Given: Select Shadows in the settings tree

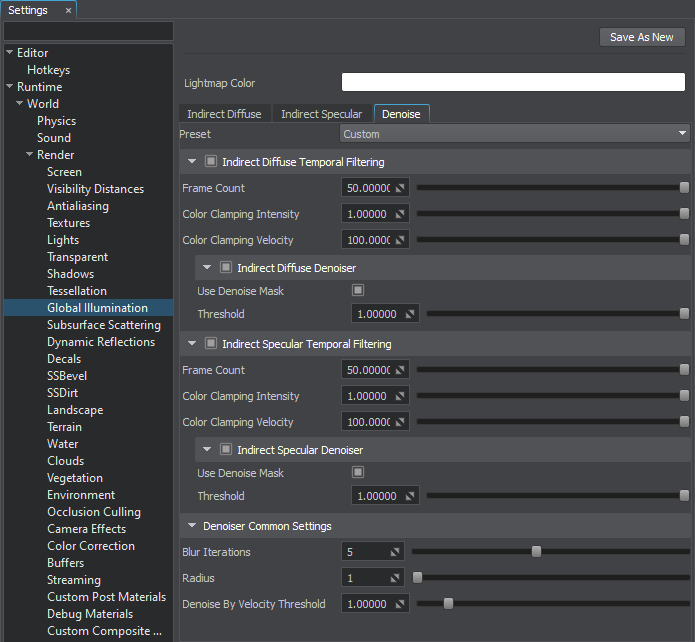Looking at the screenshot, I should click(70, 274).
